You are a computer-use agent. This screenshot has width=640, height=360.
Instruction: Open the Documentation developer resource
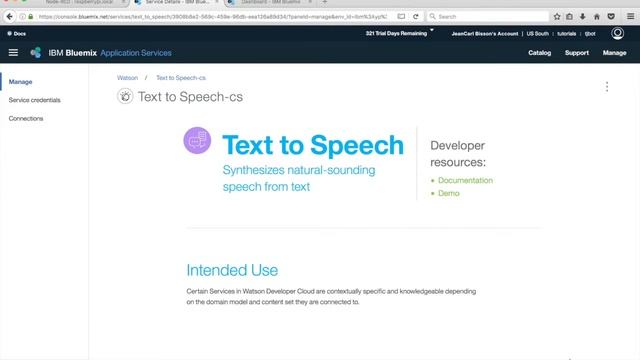click(465, 180)
